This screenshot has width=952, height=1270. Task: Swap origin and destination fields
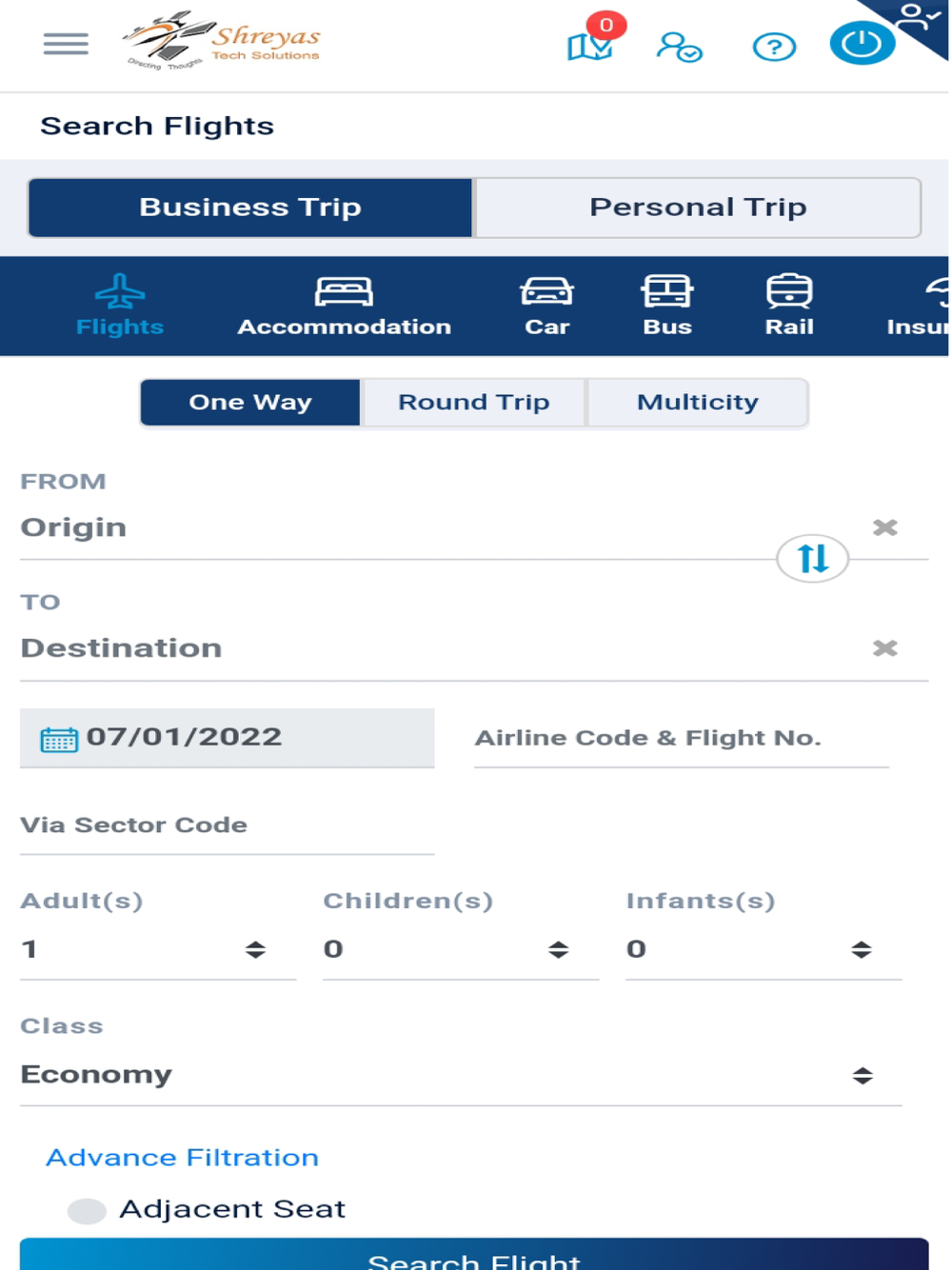[x=812, y=558]
